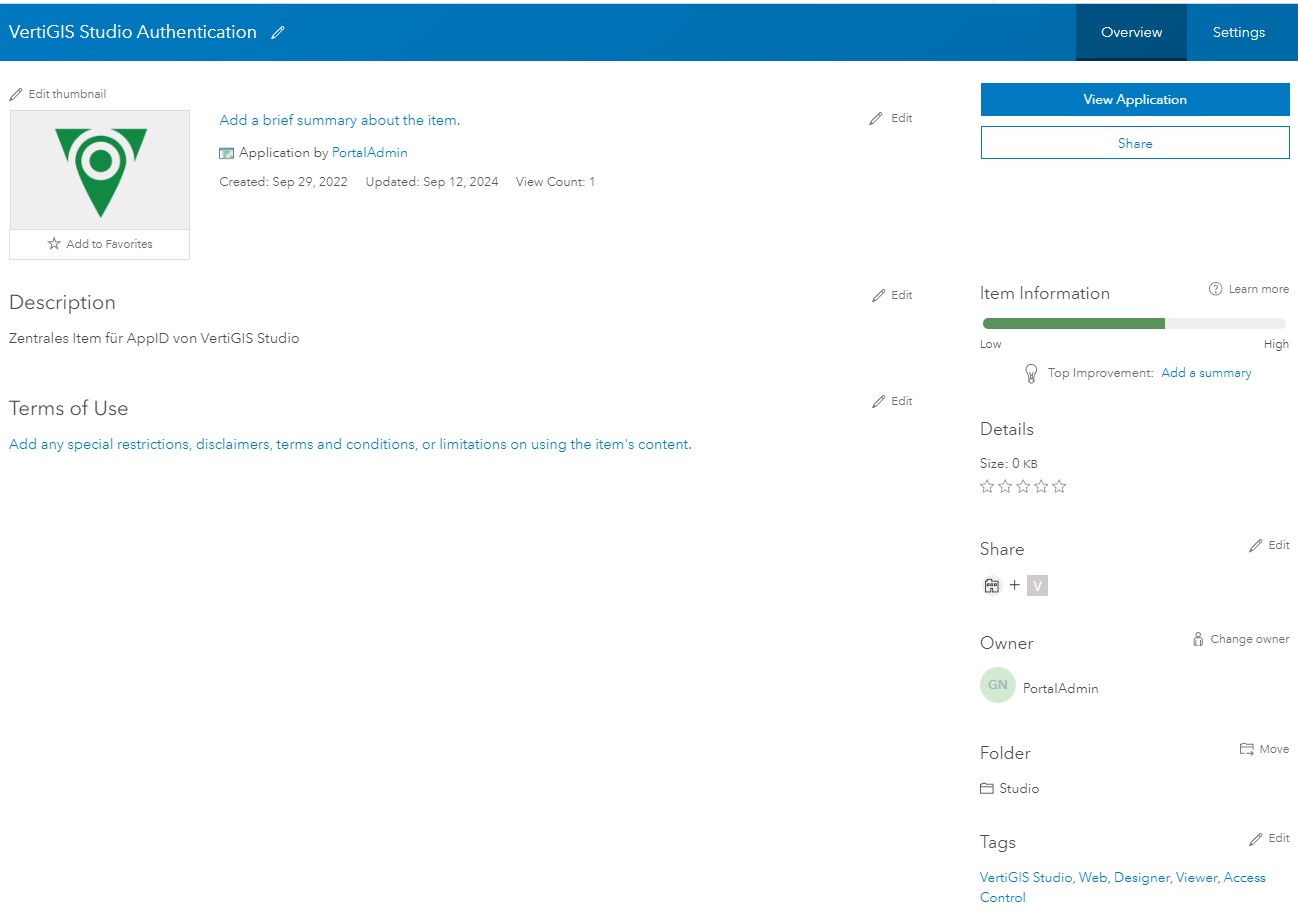Click the person icon next to Change owner
This screenshot has width=1298, height=911.
coord(1198,638)
